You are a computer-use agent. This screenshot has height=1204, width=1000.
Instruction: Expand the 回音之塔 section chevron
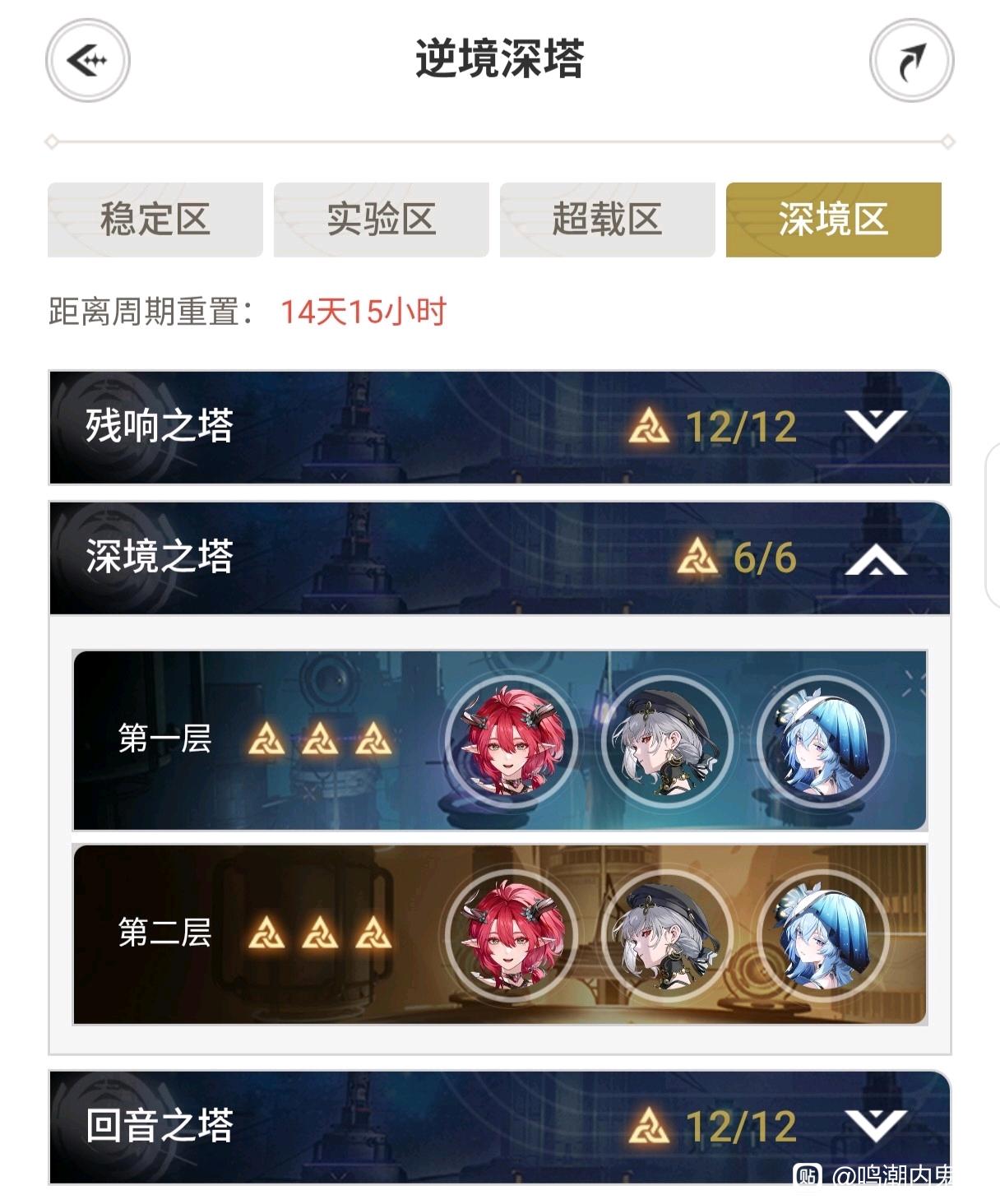tap(876, 1125)
